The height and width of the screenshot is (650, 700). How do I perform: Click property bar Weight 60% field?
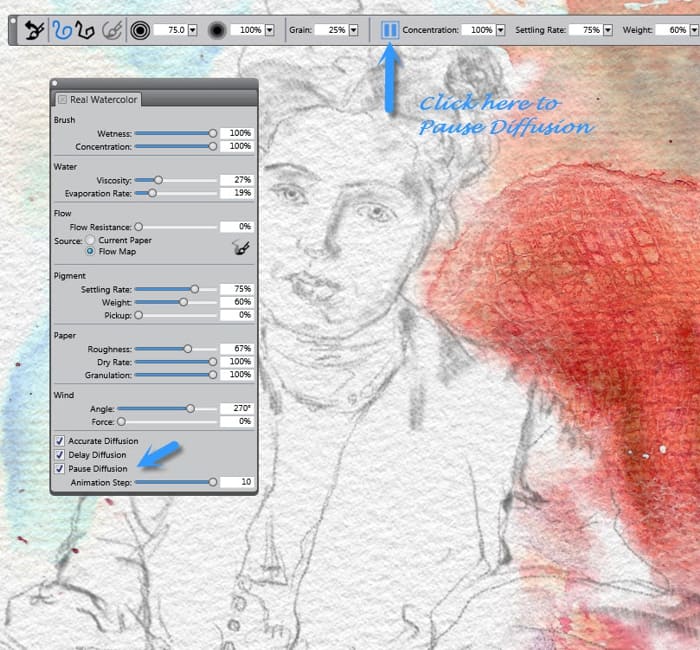point(672,30)
